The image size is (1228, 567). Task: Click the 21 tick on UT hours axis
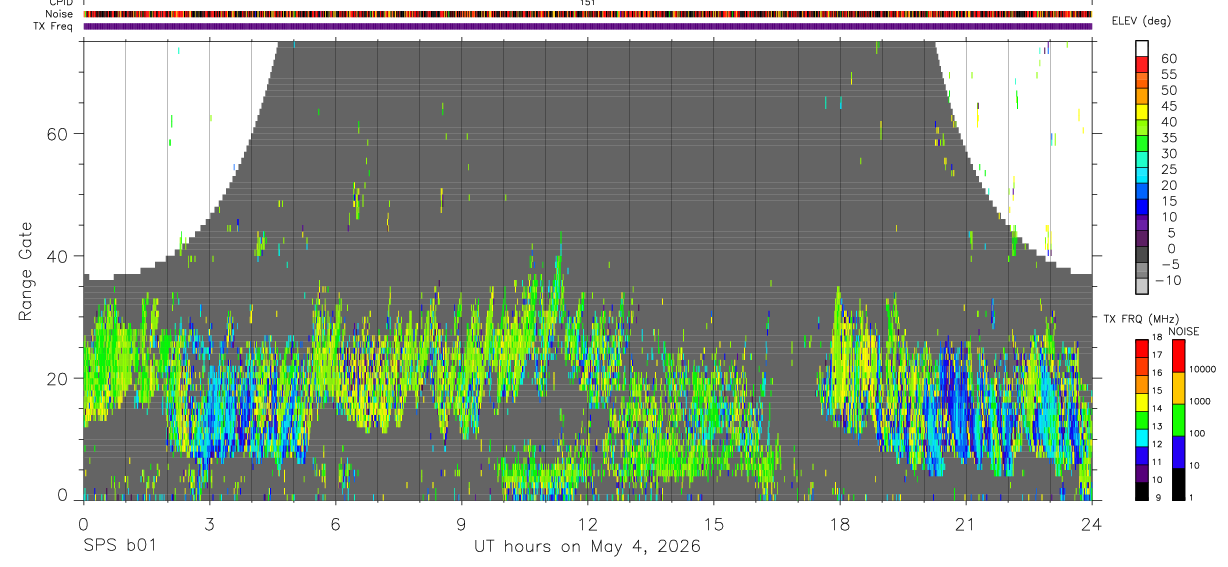click(x=966, y=524)
